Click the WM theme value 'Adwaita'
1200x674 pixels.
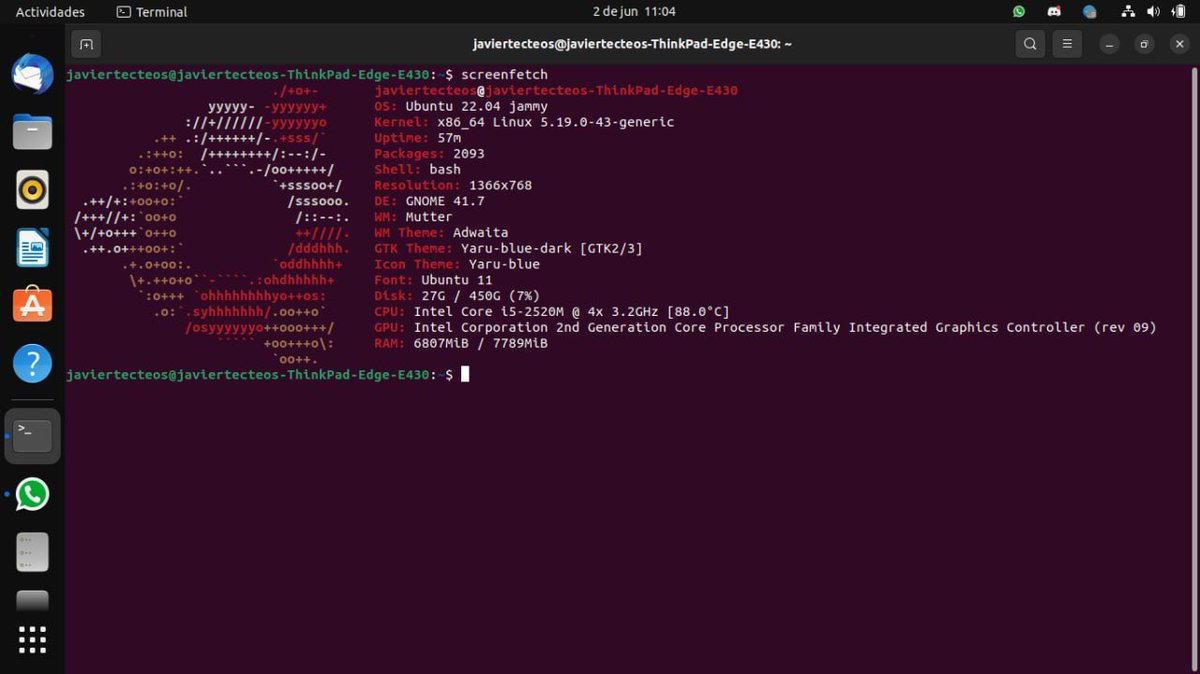[480, 233]
